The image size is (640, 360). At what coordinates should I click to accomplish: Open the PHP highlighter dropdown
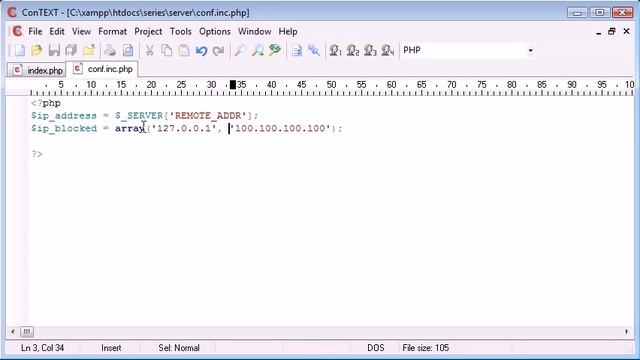[530, 50]
